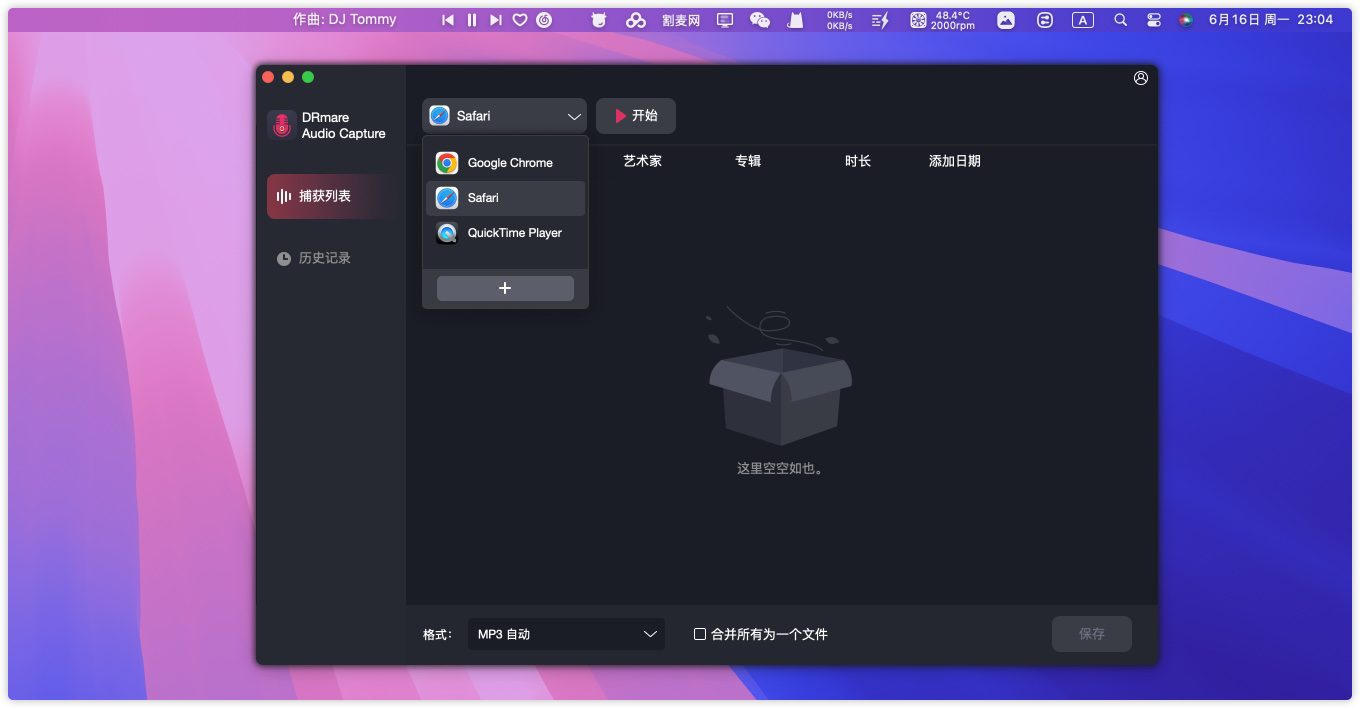
Task: Sort by 艺术家 column header
Action: click(x=642, y=161)
